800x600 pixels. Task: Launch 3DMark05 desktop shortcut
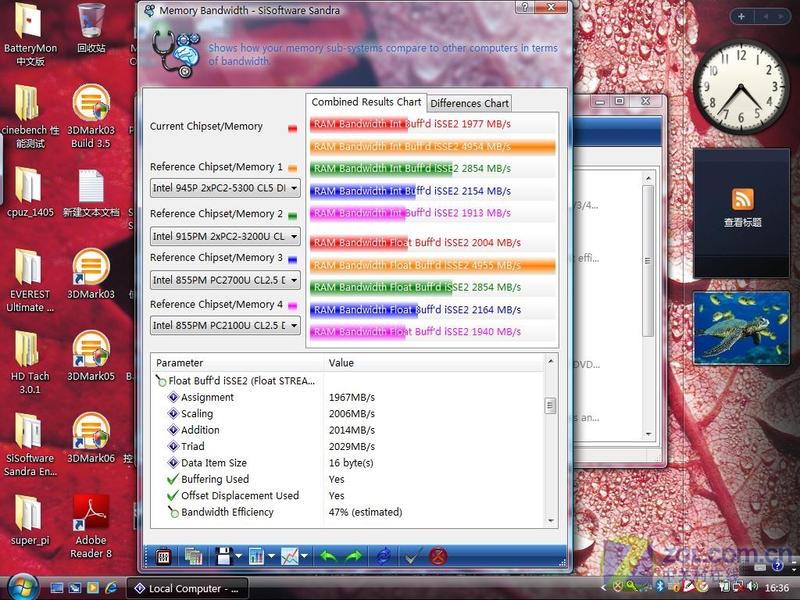[91, 357]
